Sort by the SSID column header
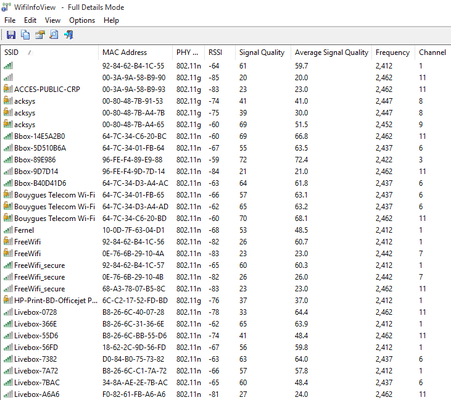The width and height of the screenshot is (451, 400). [x=50, y=52]
